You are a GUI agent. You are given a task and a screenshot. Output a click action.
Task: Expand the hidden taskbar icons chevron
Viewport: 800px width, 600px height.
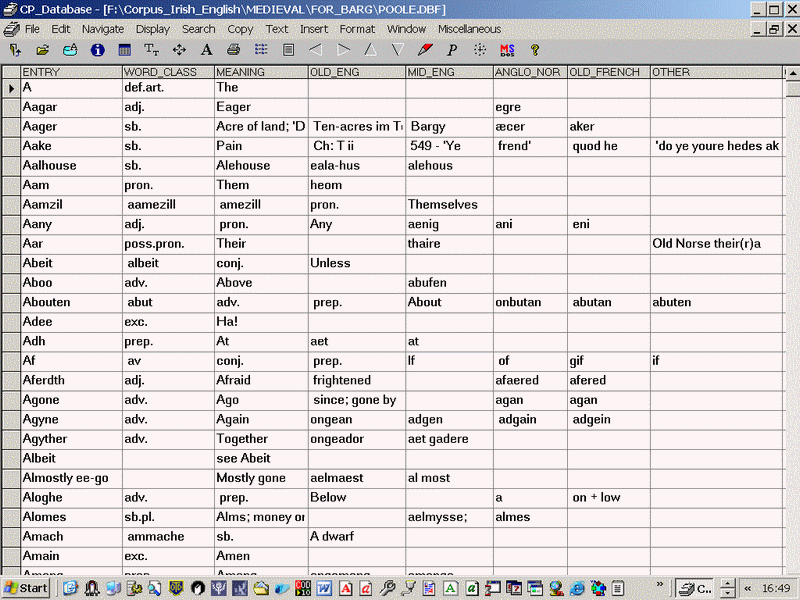tap(660, 583)
